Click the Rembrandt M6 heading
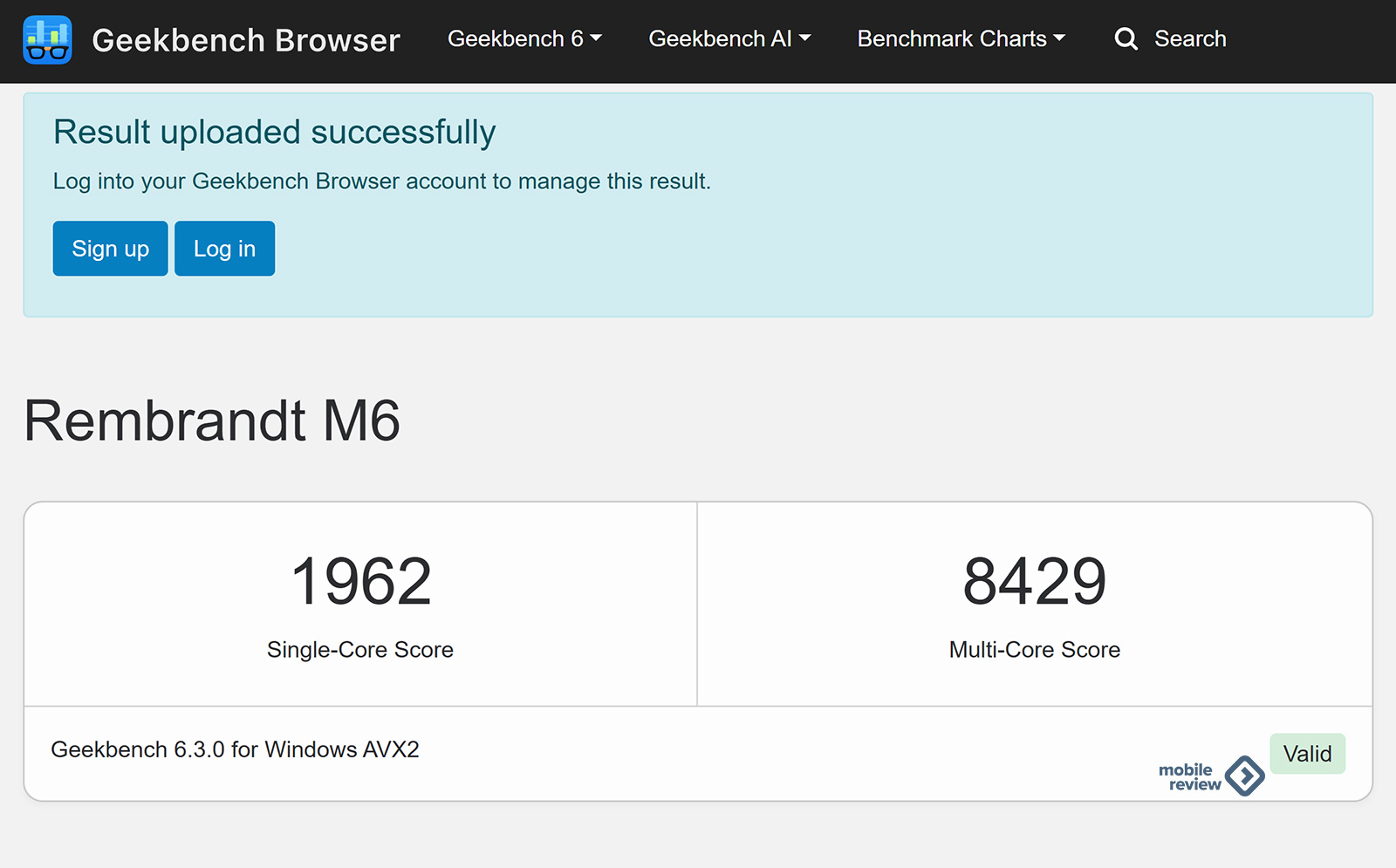Image resolution: width=1396 pixels, height=868 pixels. (212, 420)
